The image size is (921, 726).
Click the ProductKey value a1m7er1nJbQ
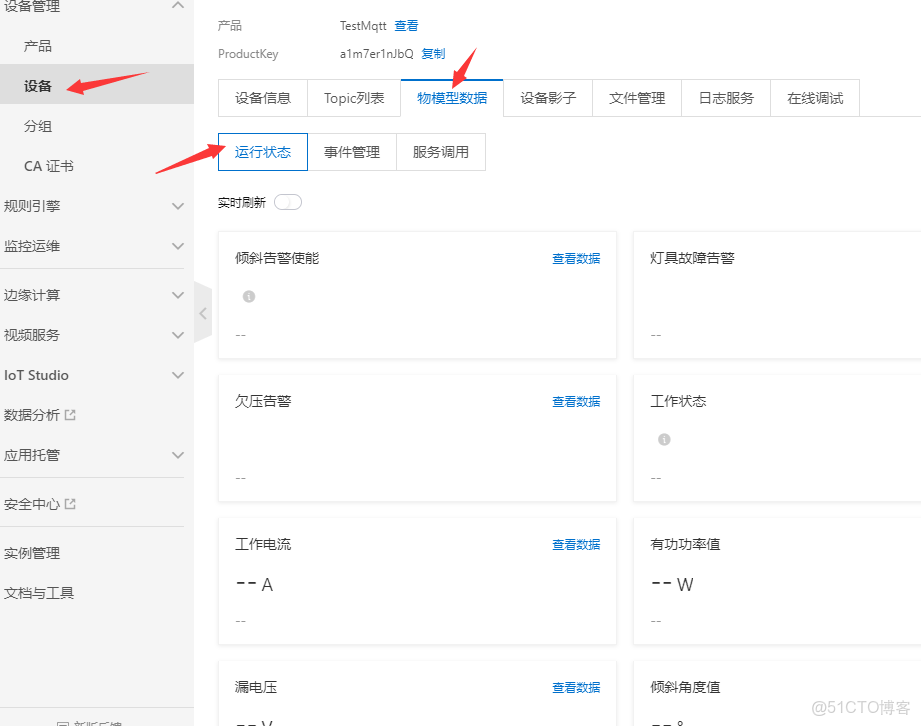click(x=377, y=53)
